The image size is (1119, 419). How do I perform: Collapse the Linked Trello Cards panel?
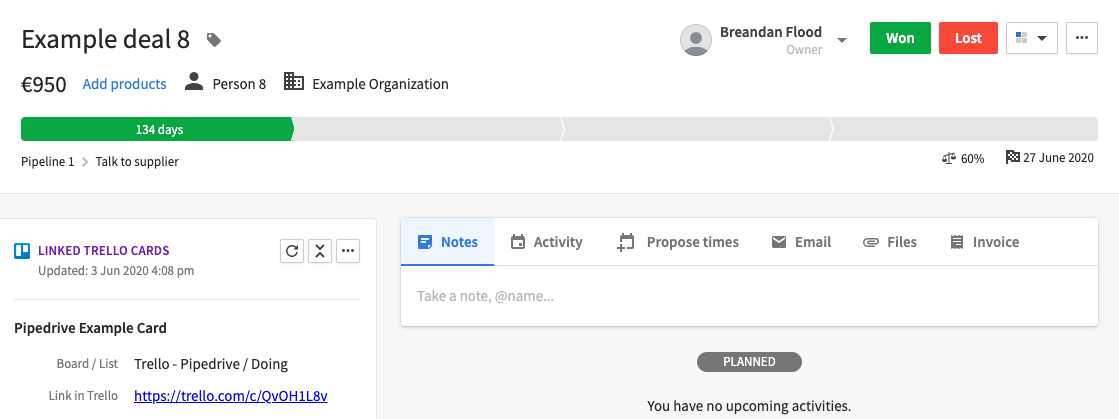click(x=320, y=251)
